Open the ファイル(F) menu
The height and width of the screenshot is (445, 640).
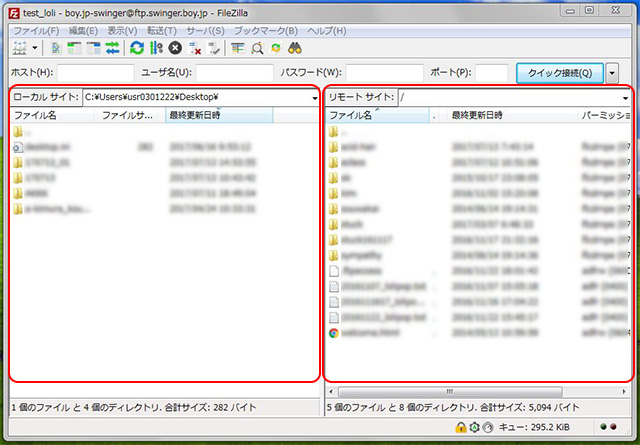click(x=36, y=31)
